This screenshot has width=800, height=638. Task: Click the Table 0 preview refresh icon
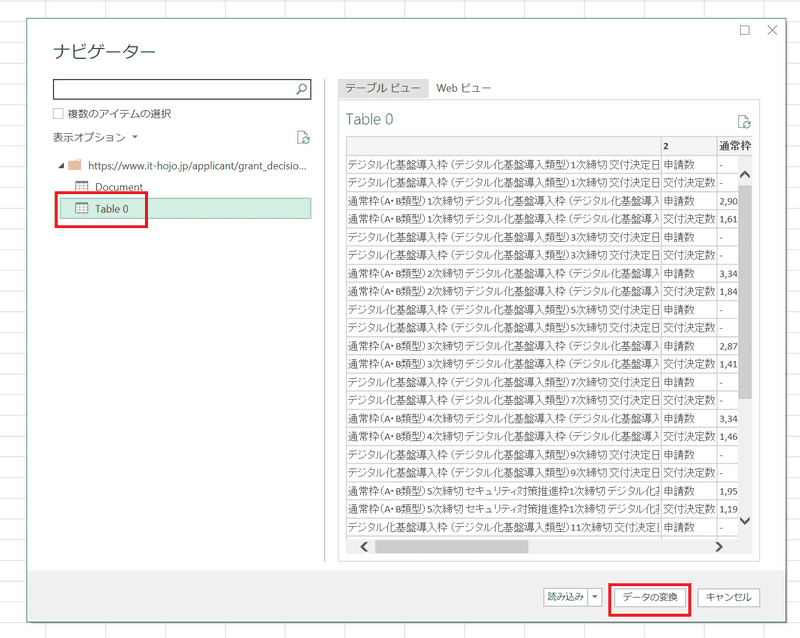(743, 121)
